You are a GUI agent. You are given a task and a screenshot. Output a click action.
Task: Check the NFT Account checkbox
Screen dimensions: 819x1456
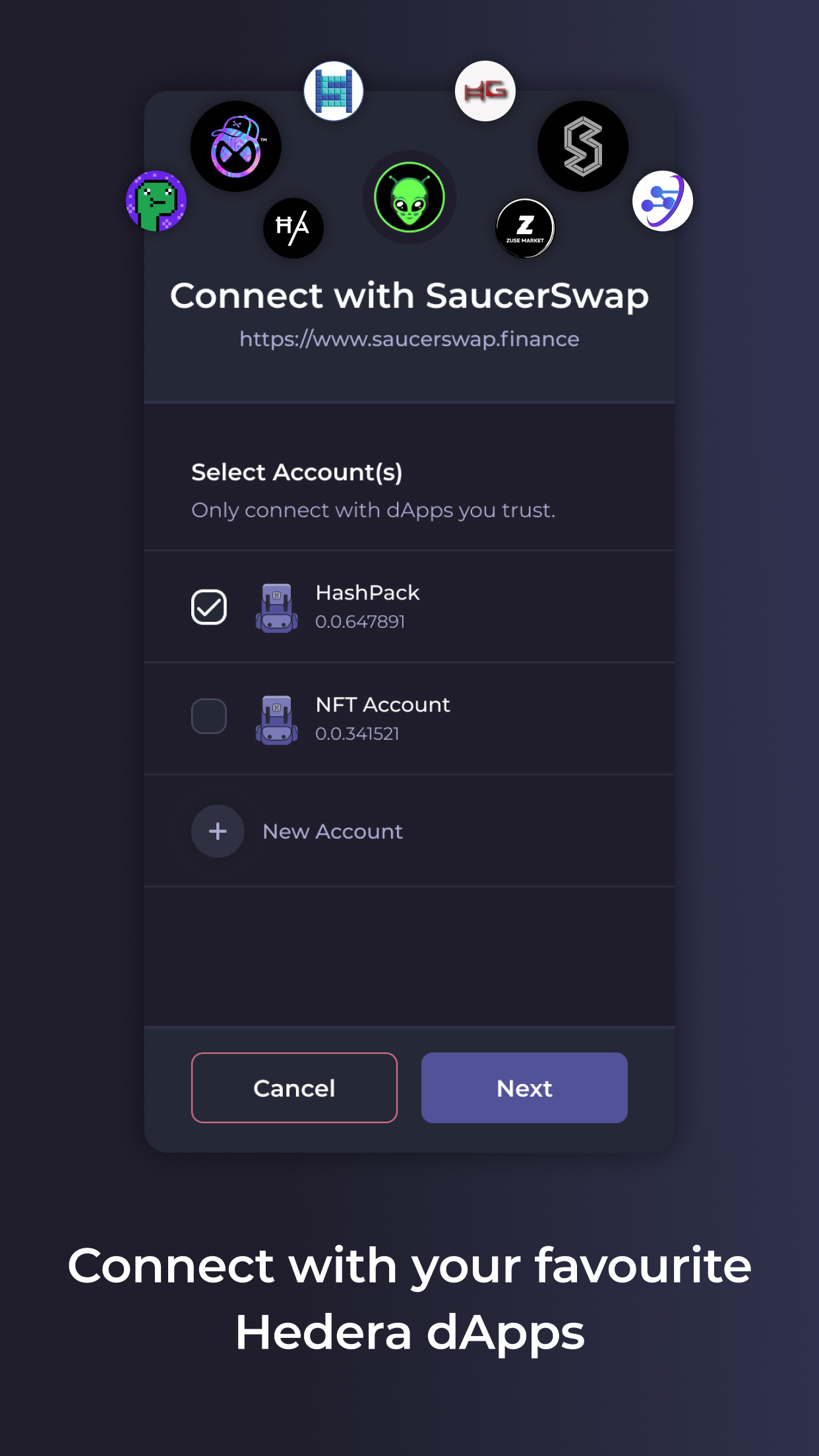coord(209,716)
